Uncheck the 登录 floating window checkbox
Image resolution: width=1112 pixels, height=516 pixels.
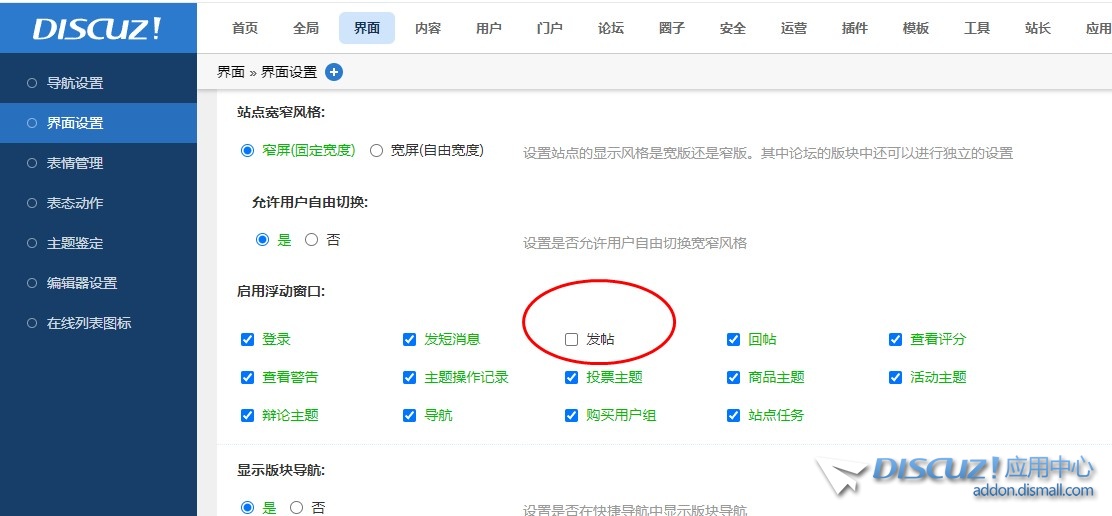click(x=248, y=340)
